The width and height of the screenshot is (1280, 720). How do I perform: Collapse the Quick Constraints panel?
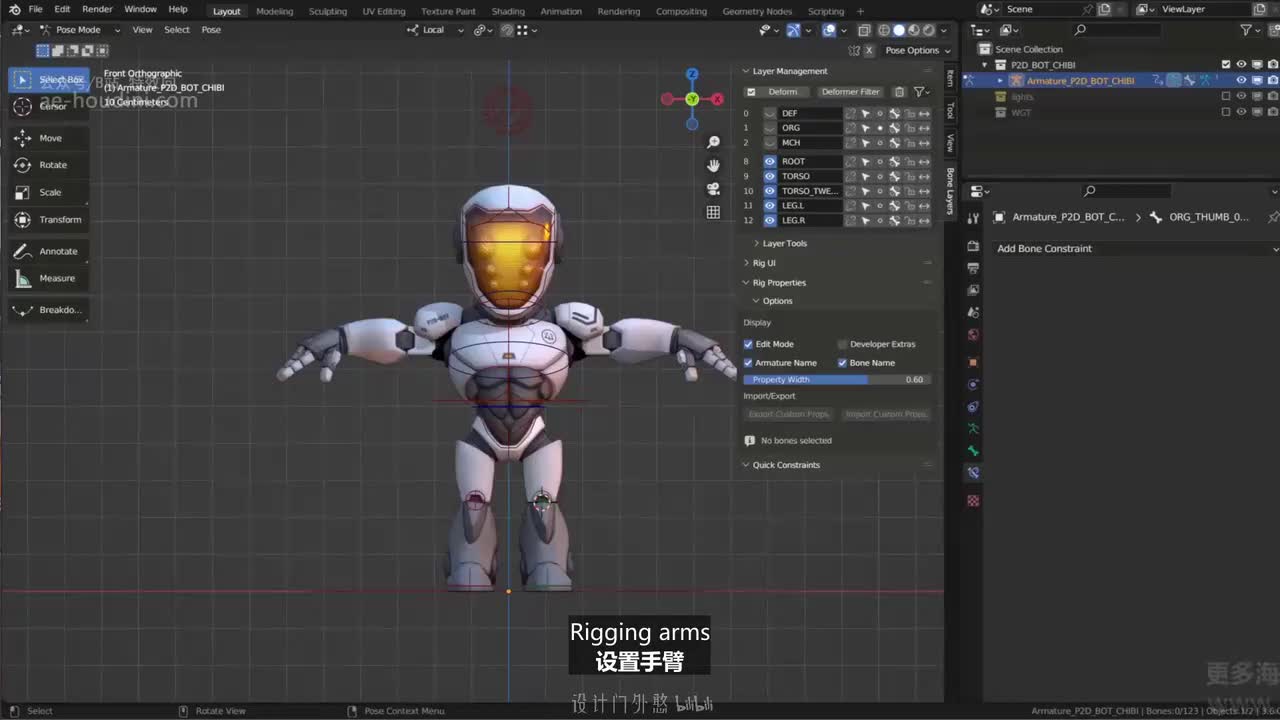tap(746, 465)
